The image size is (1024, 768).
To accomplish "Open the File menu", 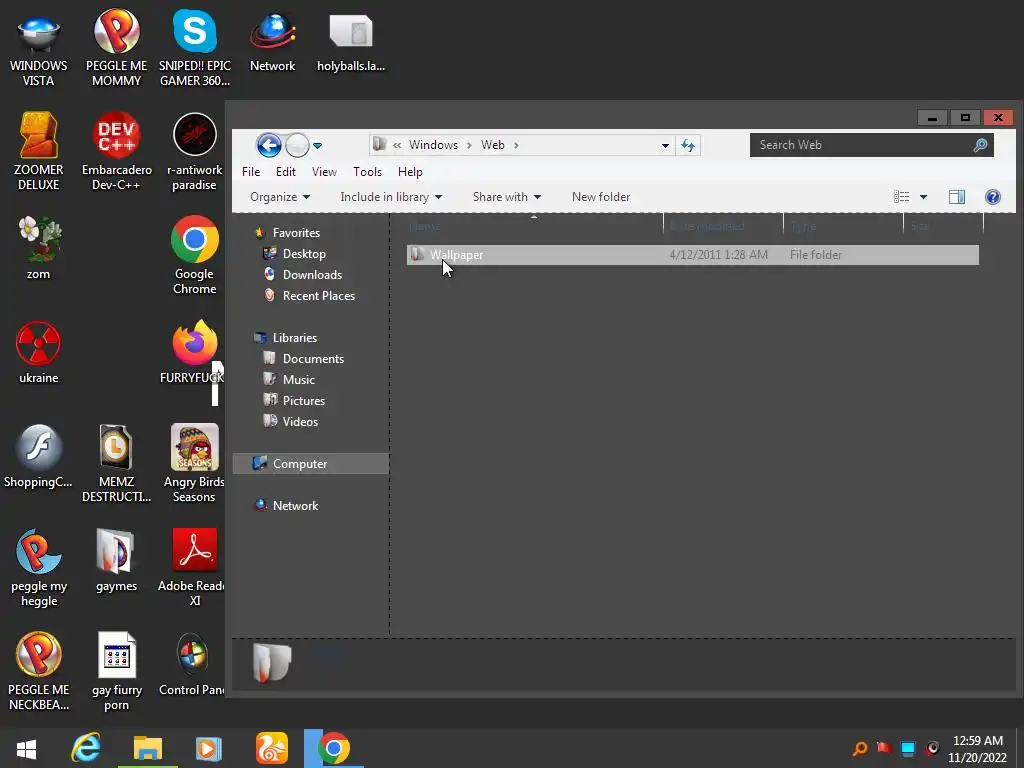I will tap(251, 172).
